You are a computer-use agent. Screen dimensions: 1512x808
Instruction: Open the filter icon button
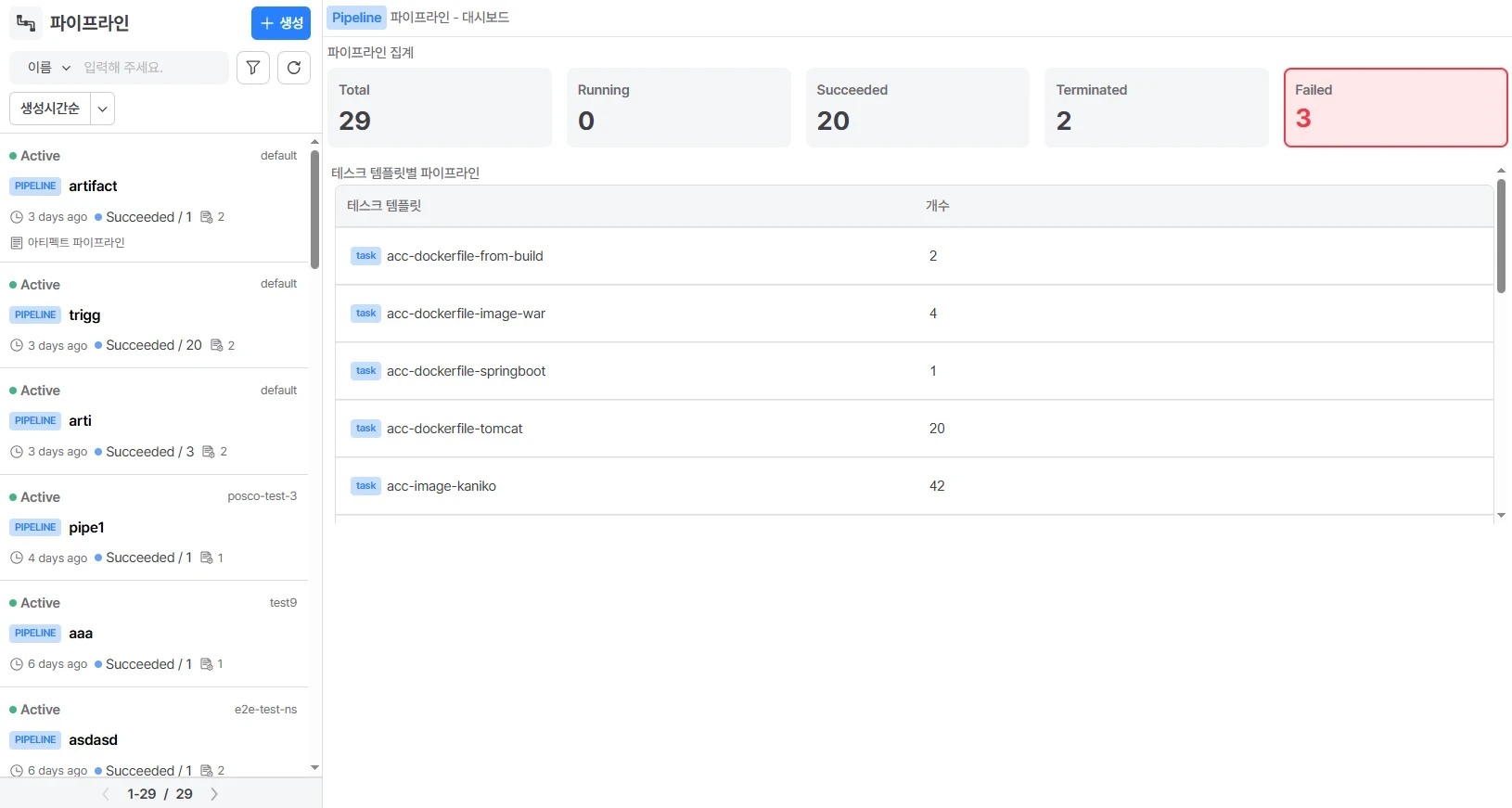click(253, 68)
